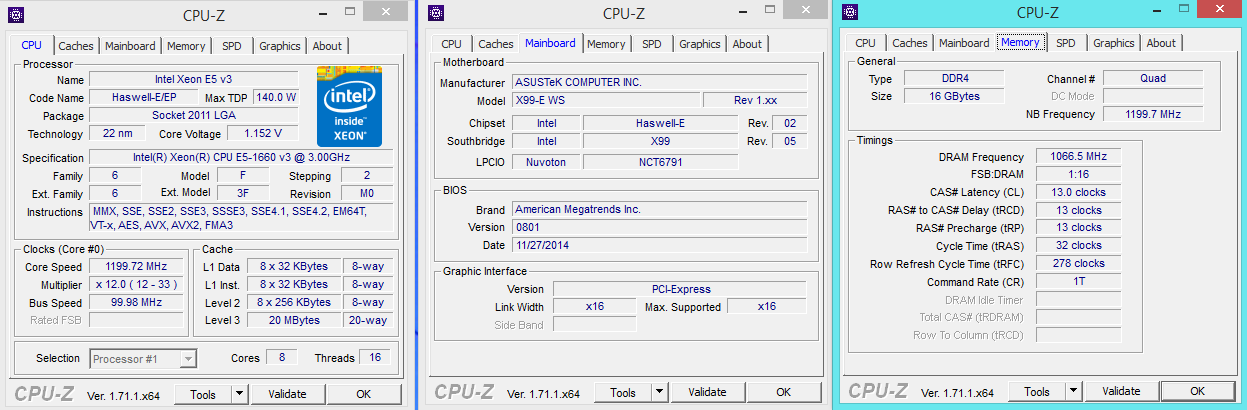Switch to the CPU tab in the Memory window
Viewport: 1247px width, 410px height.
point(866,43)
